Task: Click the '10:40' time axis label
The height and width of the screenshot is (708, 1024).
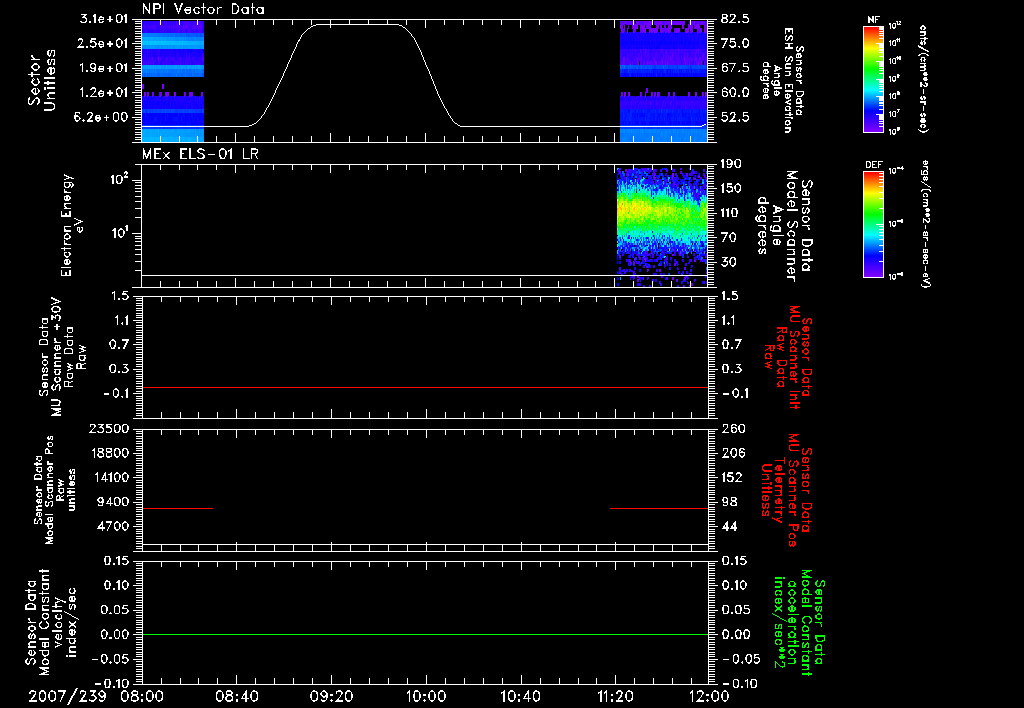Action: click(520, 696)
